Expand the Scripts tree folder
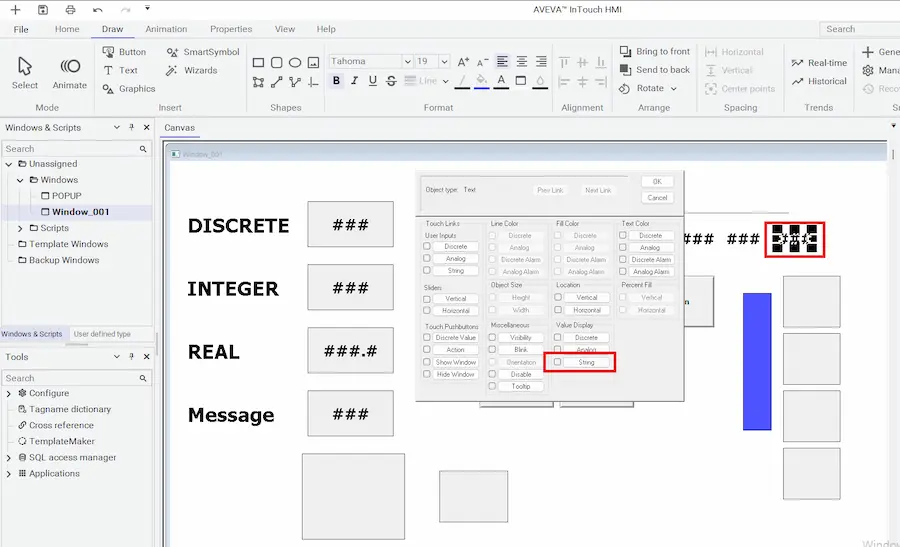 [x=20, y=228]
